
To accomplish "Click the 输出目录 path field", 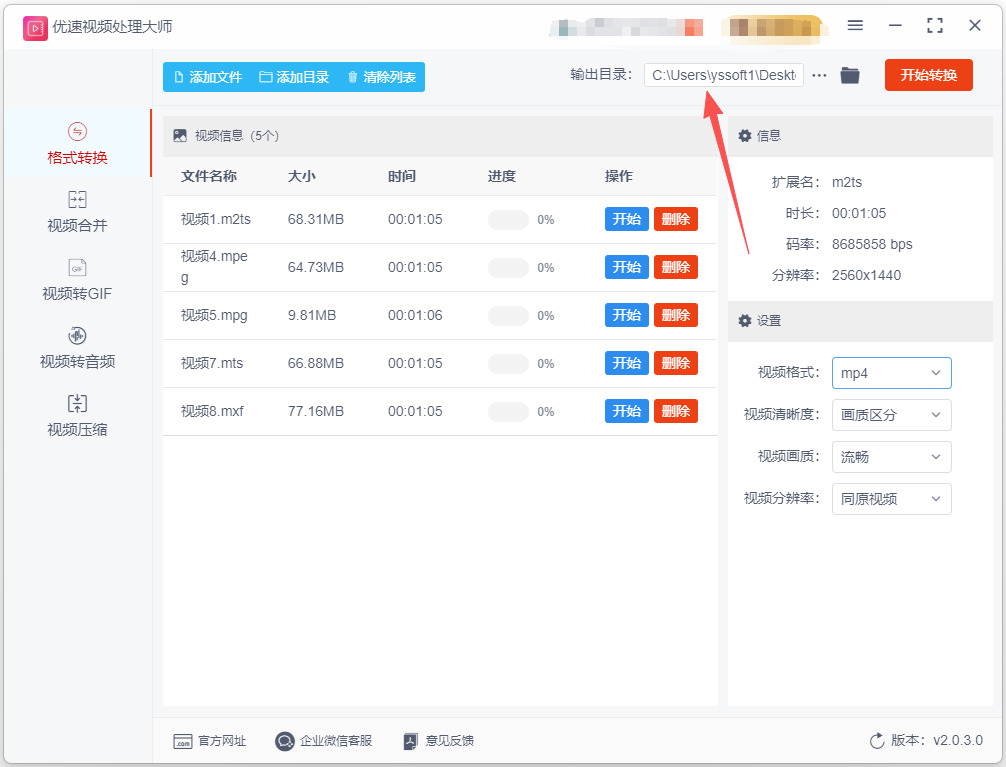I will click(x=724, y=75).
